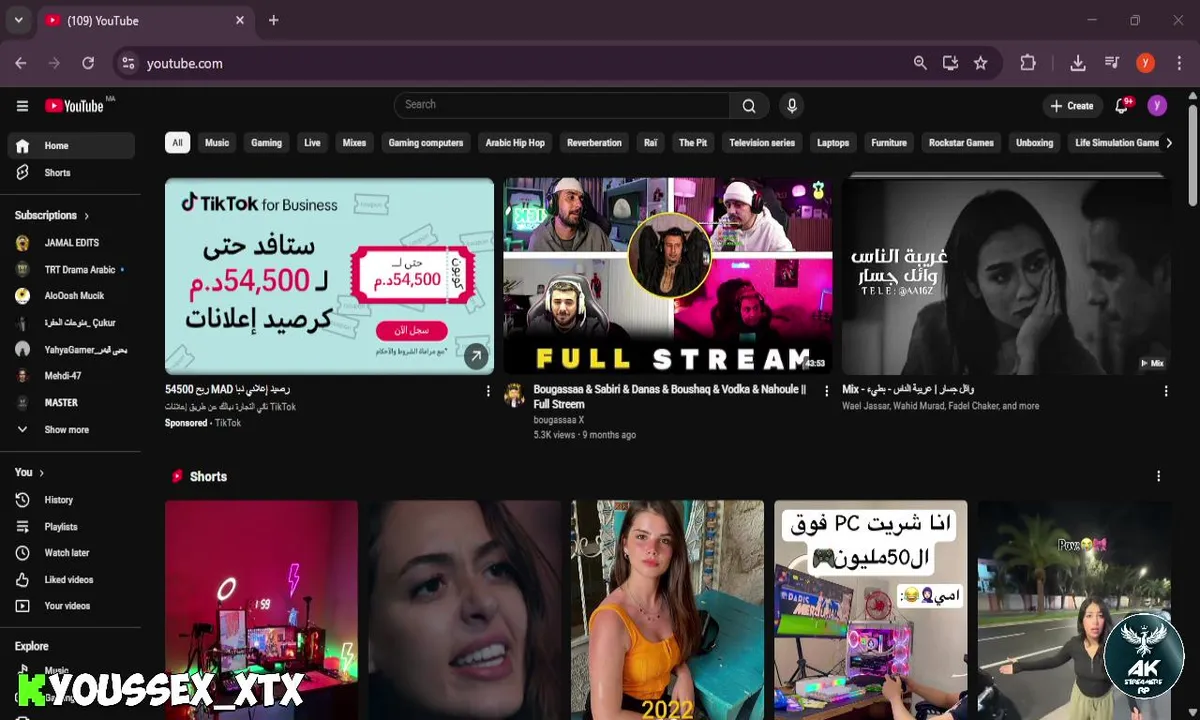Go back with the browser back arrow
The width and height of the screenshot is (1200, 720).
[21, 63]
